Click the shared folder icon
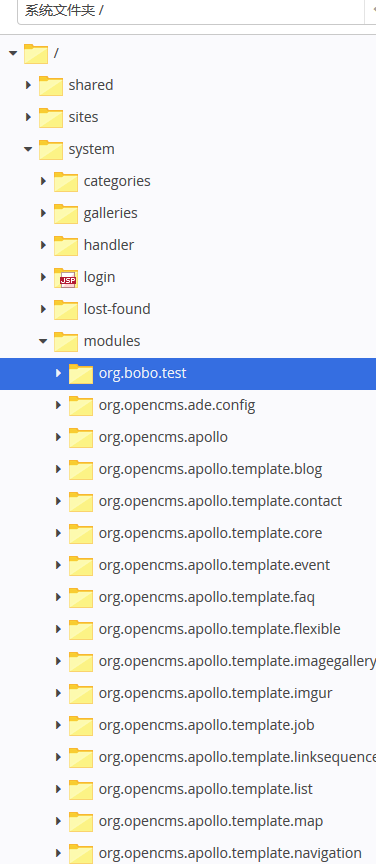The height and width of the screenshot is (864, 376). point(51,85)
